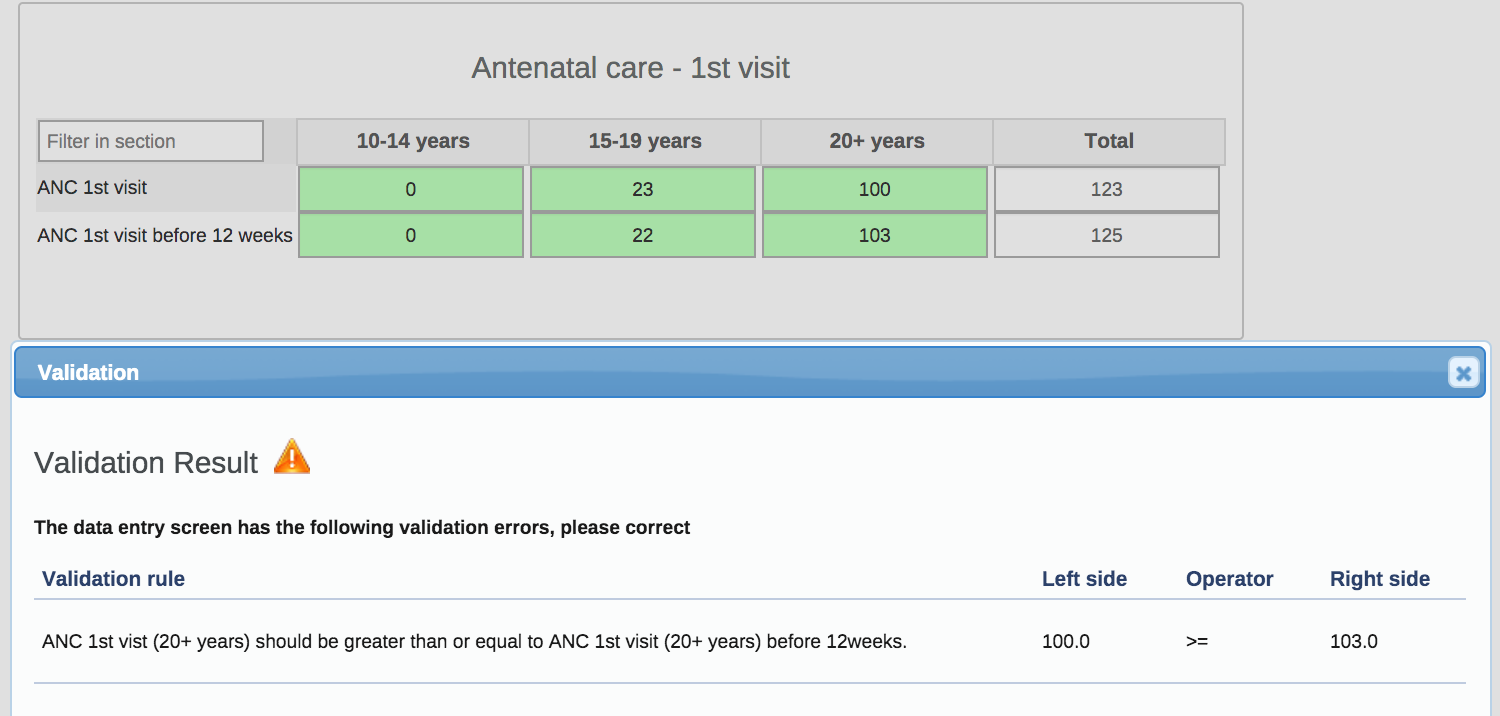
Task: Click the 10-14 years column header
Action: (x=413, y=141)
